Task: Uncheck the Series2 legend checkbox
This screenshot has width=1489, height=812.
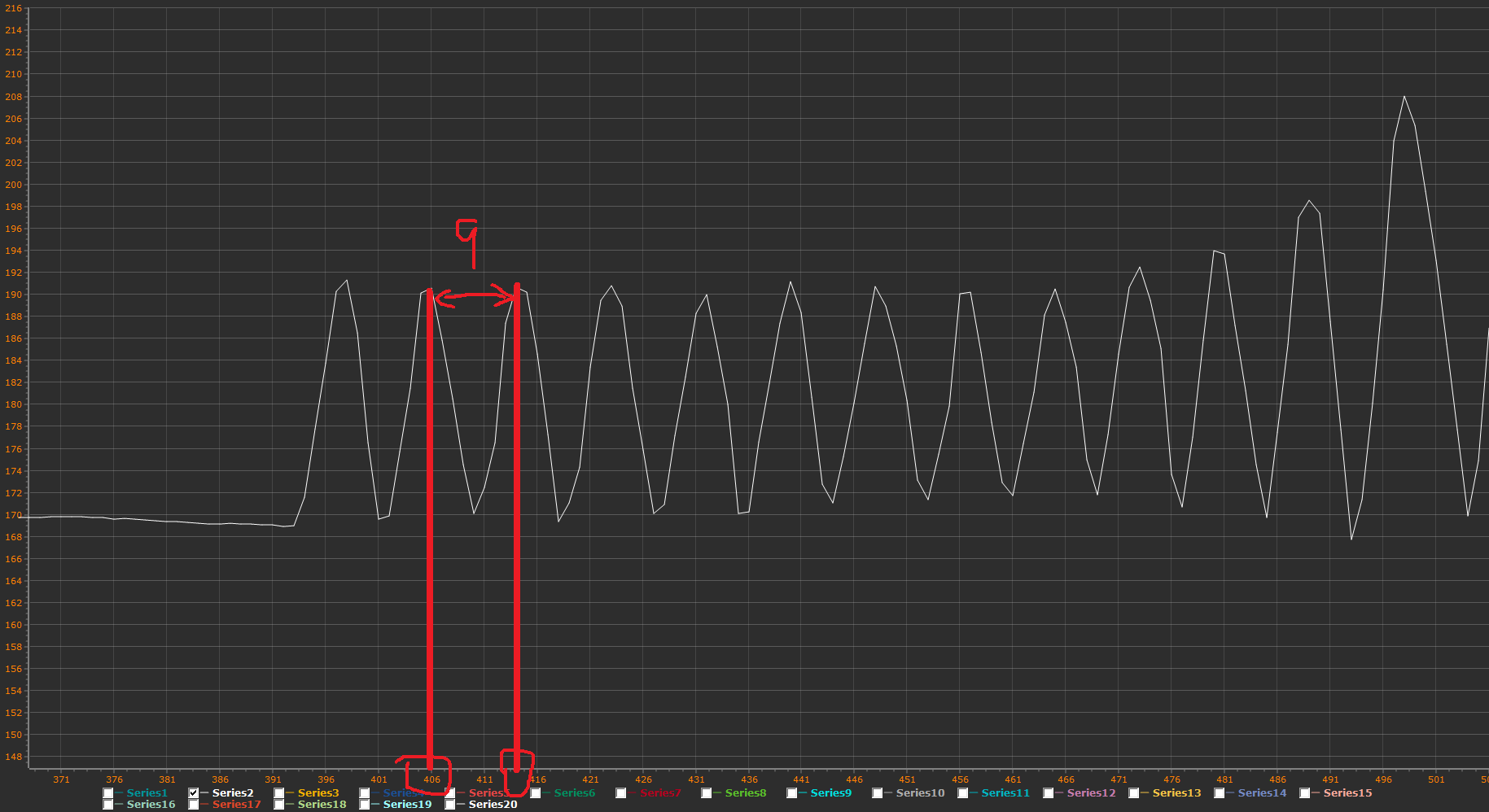Action: tap(194, 793)
